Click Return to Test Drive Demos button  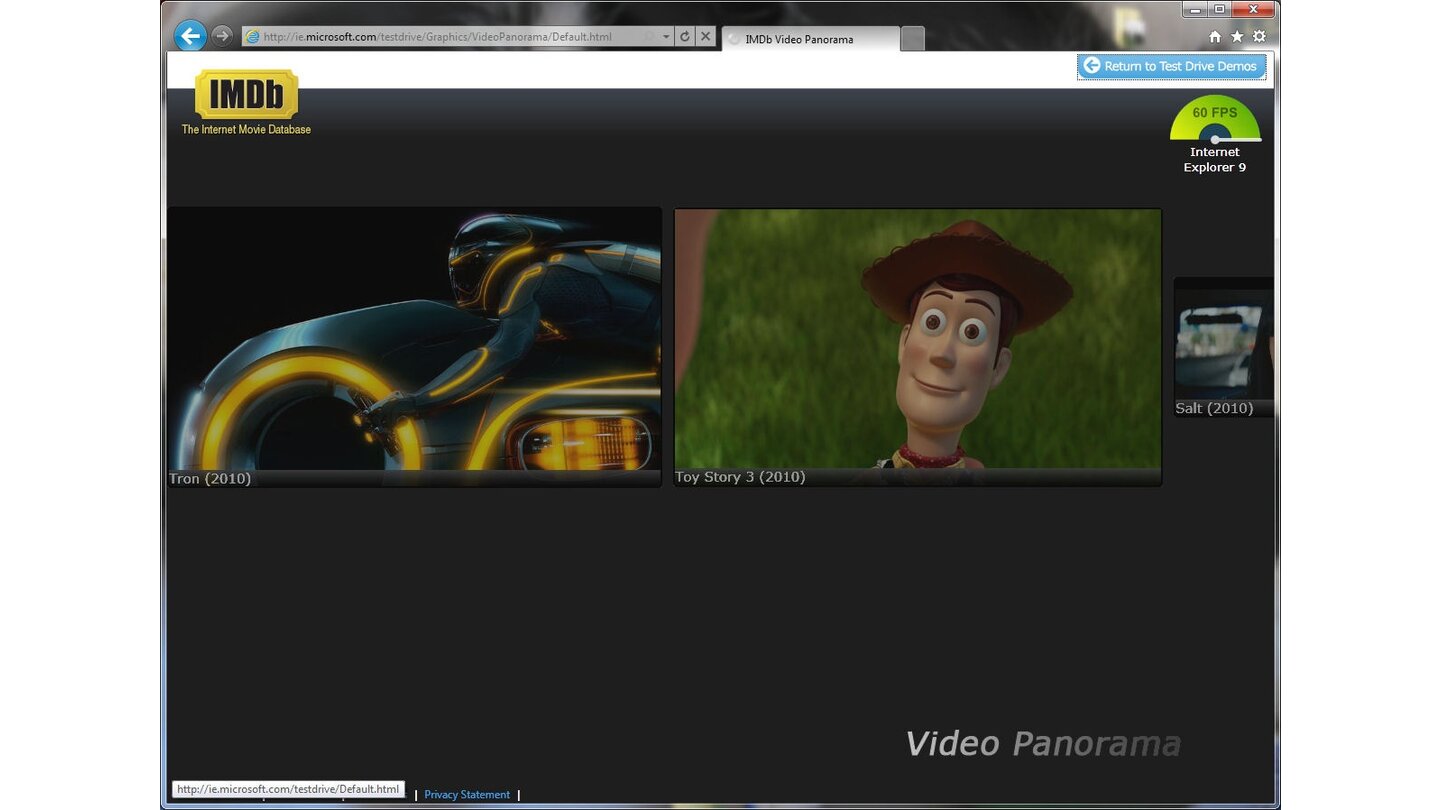1171,66
